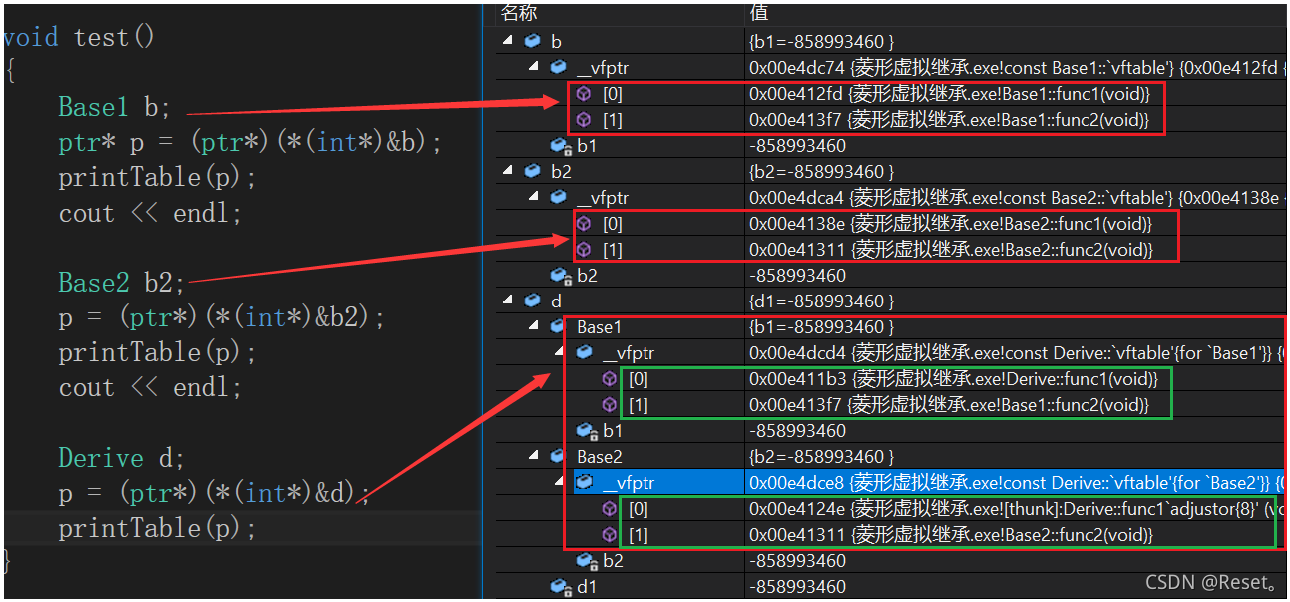Click the d1 field icon

pyautogui.click(x=560, y=586)
